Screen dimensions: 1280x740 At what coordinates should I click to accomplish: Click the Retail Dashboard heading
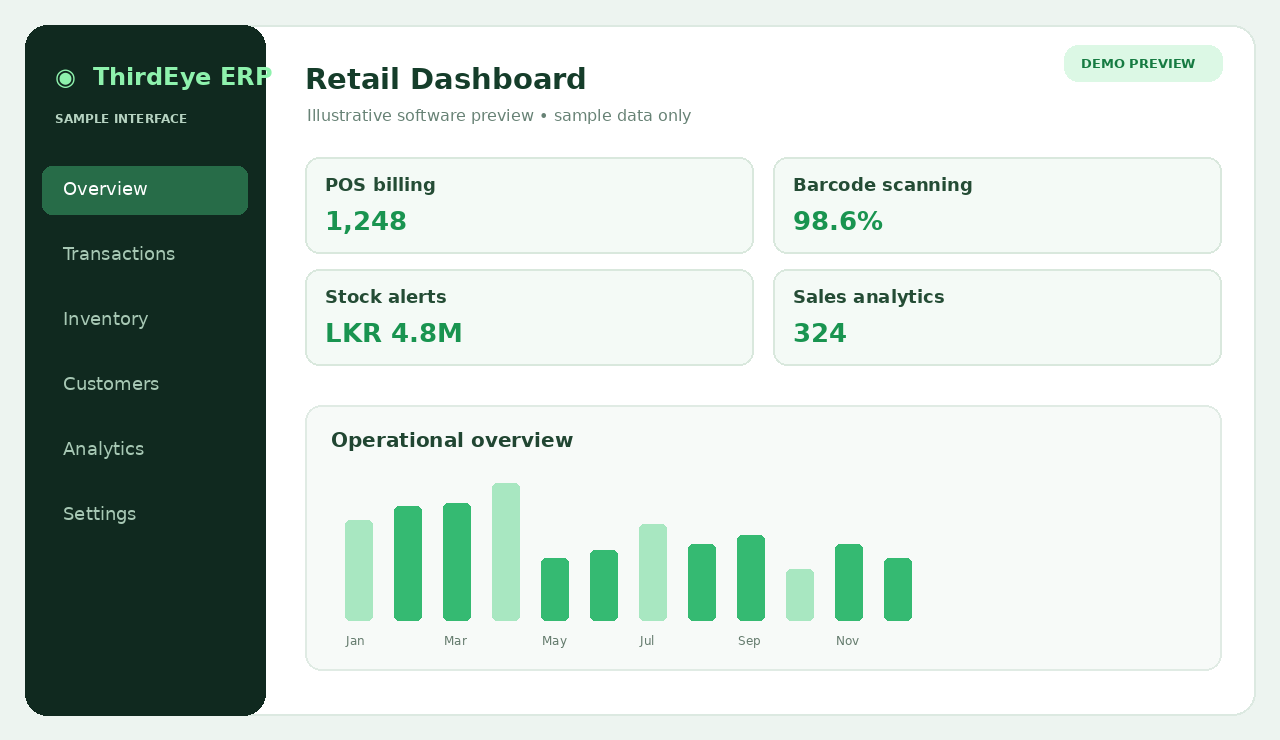point(445,79)
